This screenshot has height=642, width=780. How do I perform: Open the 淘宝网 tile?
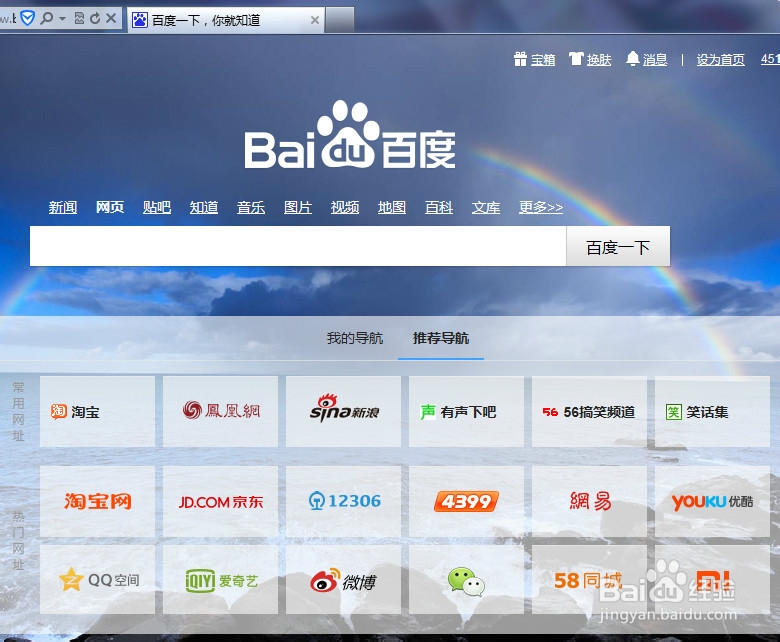[98, 501]
